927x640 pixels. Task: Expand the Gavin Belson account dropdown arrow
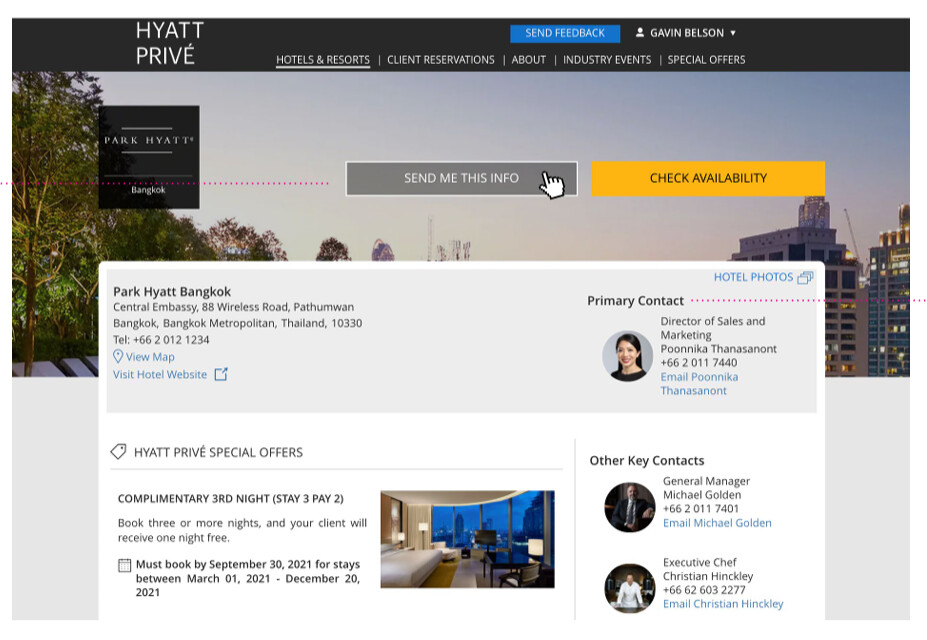coord(733,34)
